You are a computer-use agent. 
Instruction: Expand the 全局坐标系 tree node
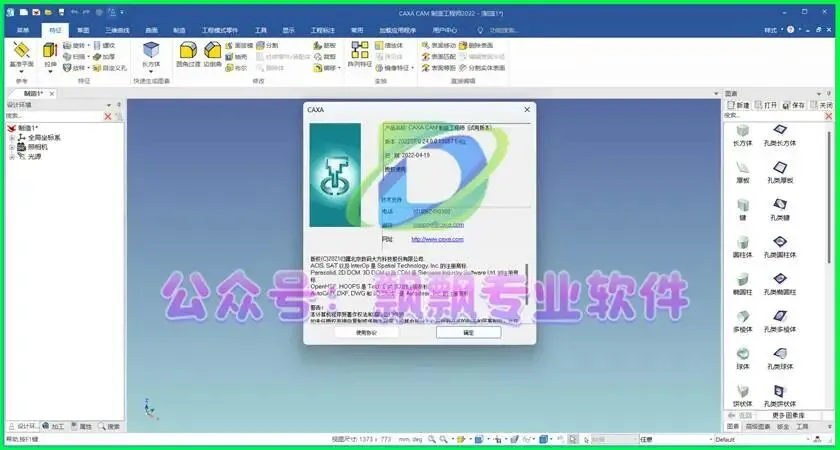click(x=12, y=138)
